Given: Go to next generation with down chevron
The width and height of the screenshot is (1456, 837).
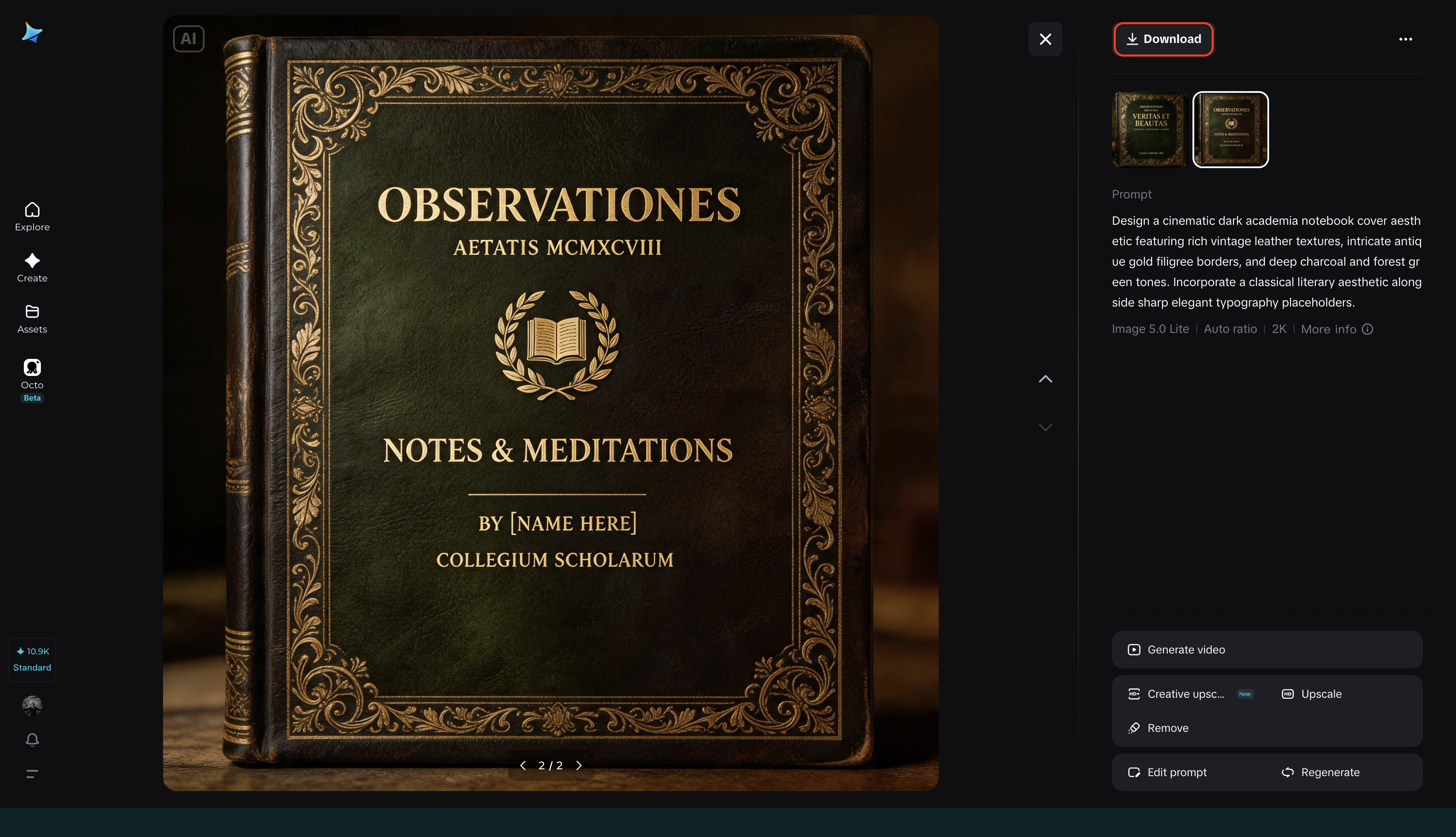Looking at the screenshot, I should click(1045, 427).
